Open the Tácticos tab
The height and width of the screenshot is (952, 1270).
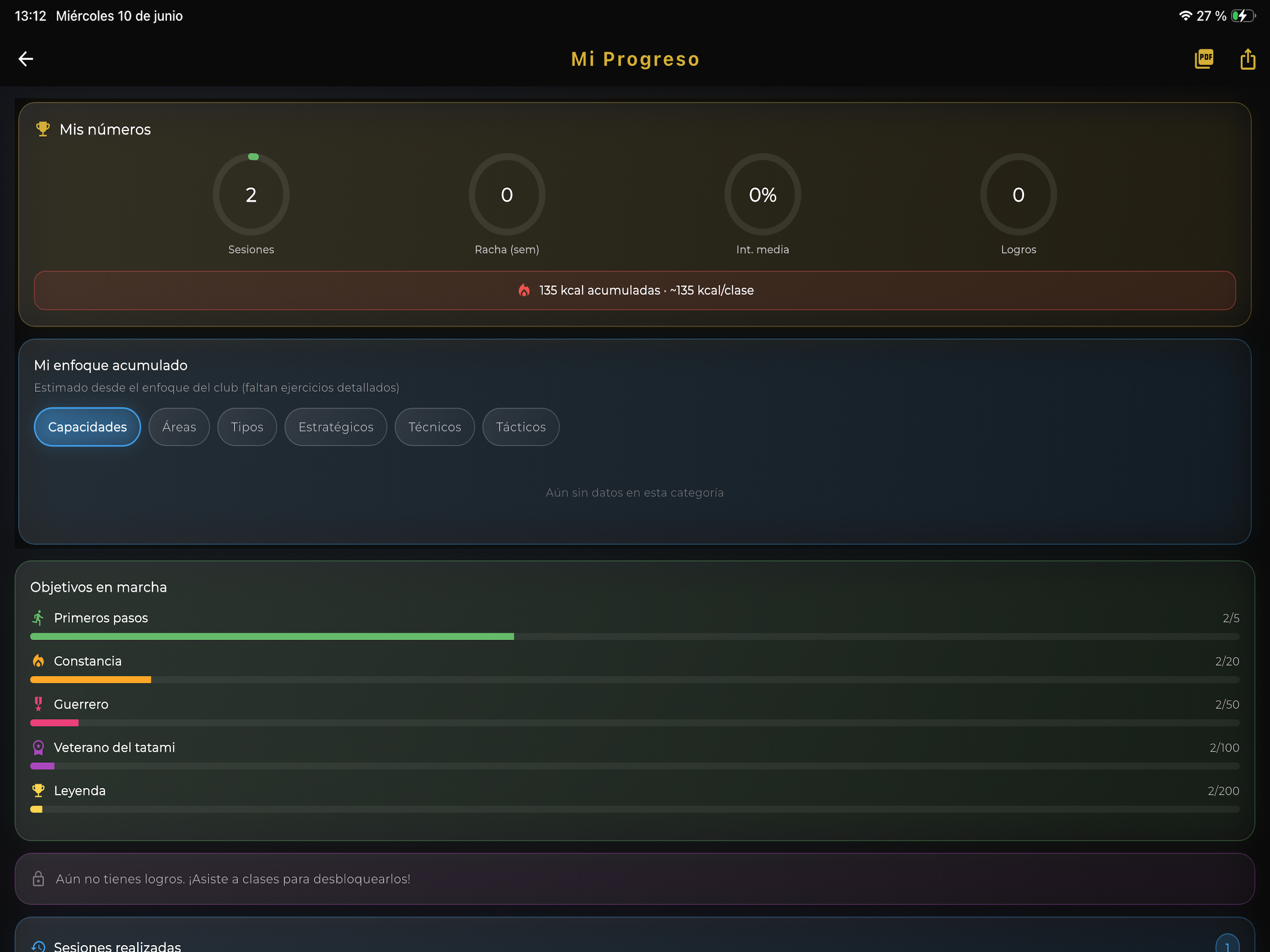(521, 427)
